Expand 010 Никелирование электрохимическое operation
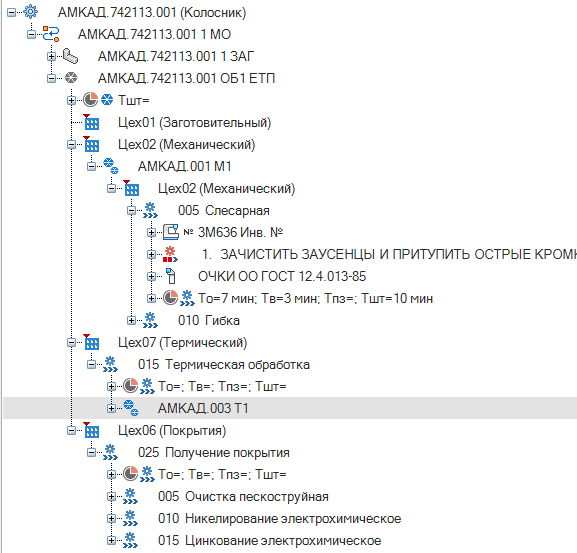 (111, 518)
